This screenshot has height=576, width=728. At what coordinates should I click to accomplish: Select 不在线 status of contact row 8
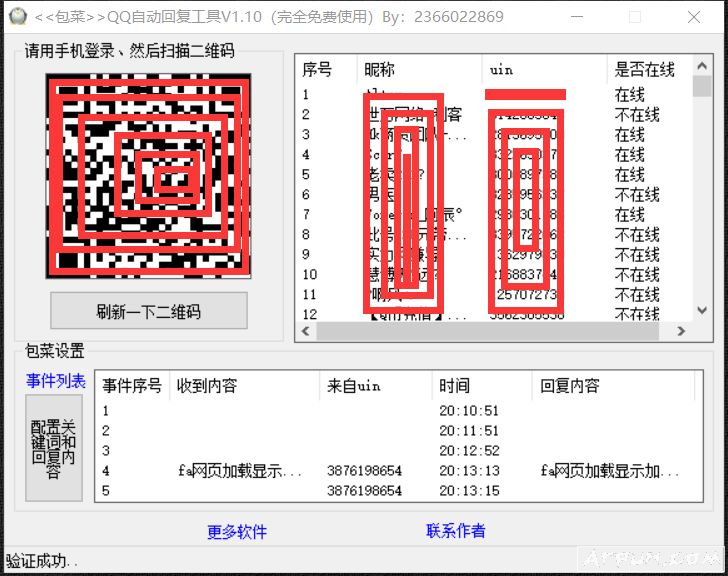click(637, 234)
